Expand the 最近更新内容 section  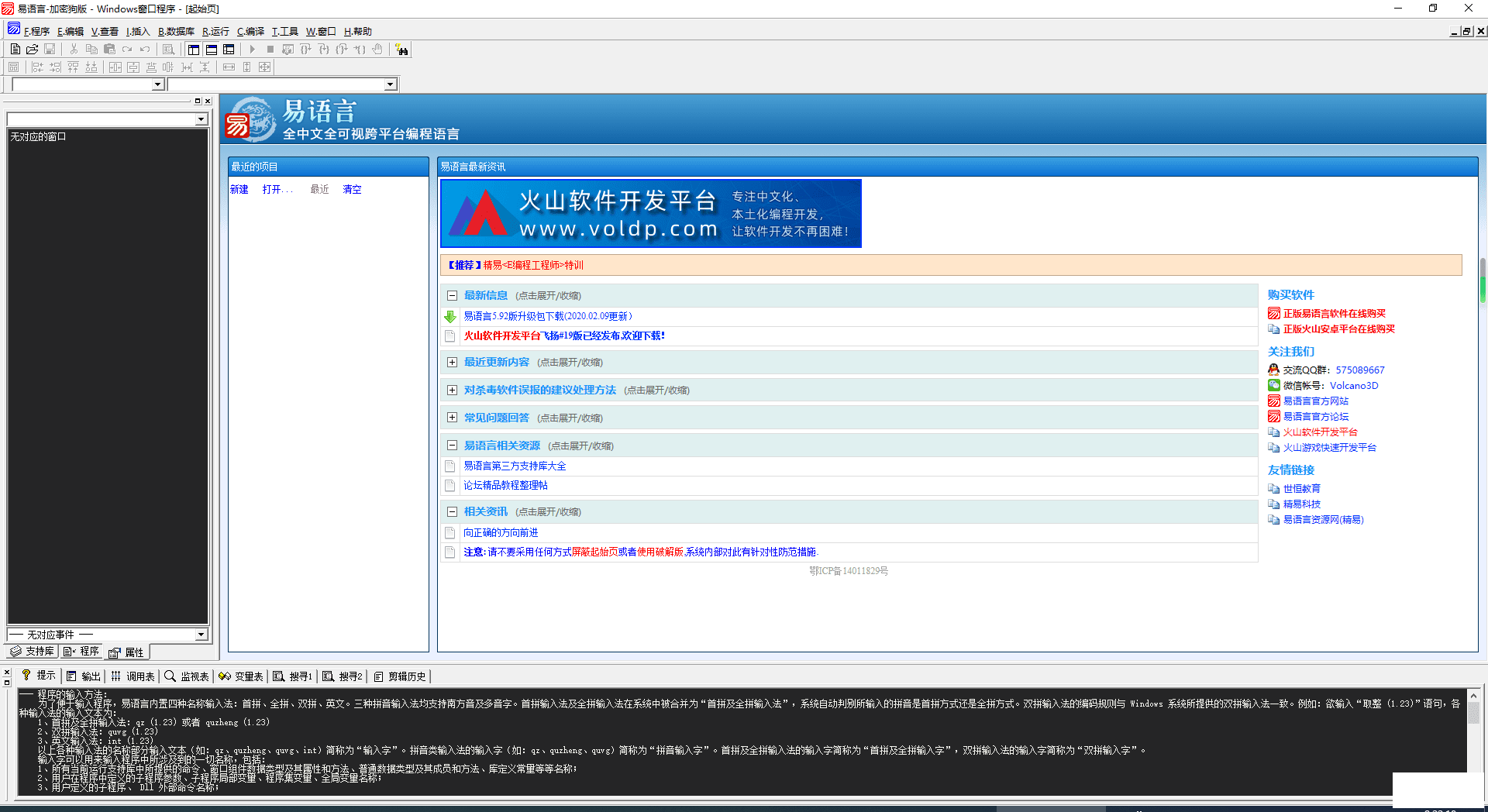click(x=452, y=362)
